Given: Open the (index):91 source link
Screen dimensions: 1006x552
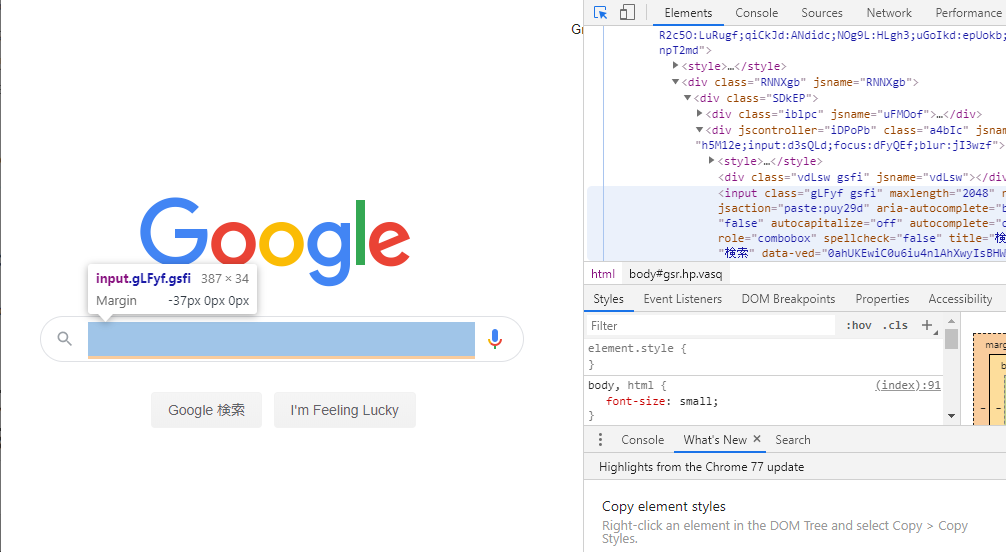Looking at the screenshot, I should point(908,385).
